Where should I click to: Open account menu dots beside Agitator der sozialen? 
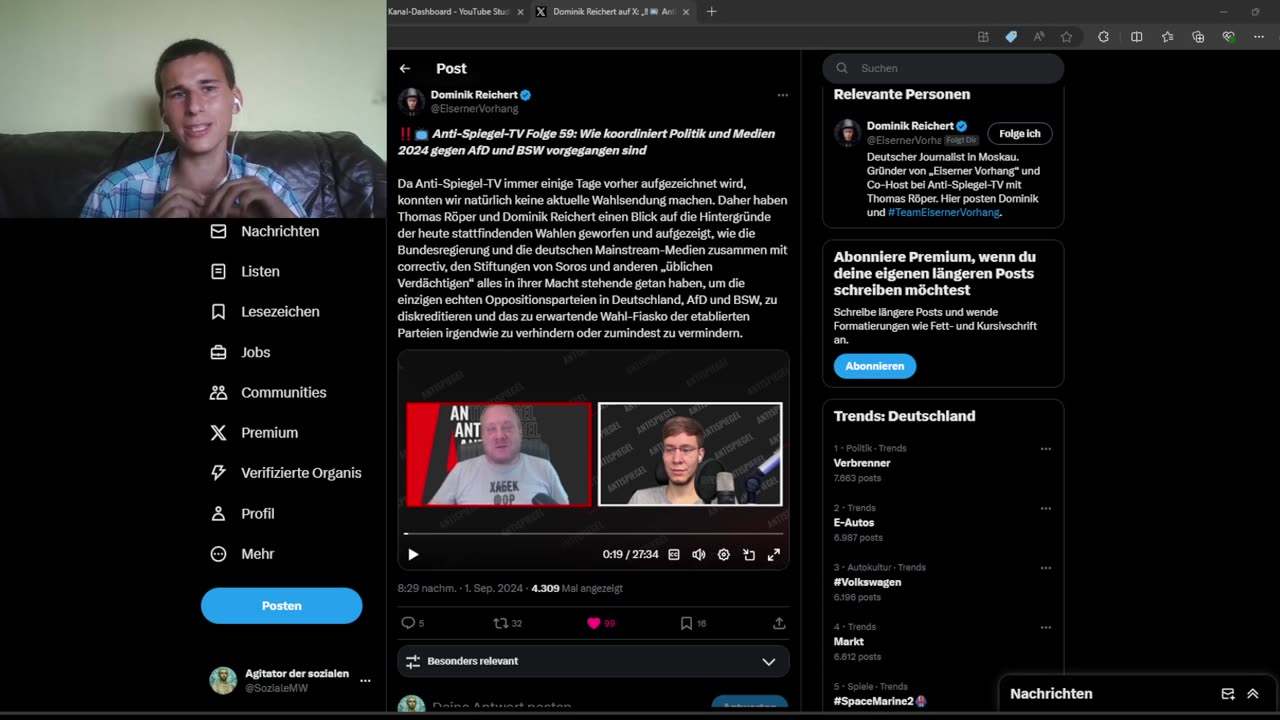tap(365, 681)
